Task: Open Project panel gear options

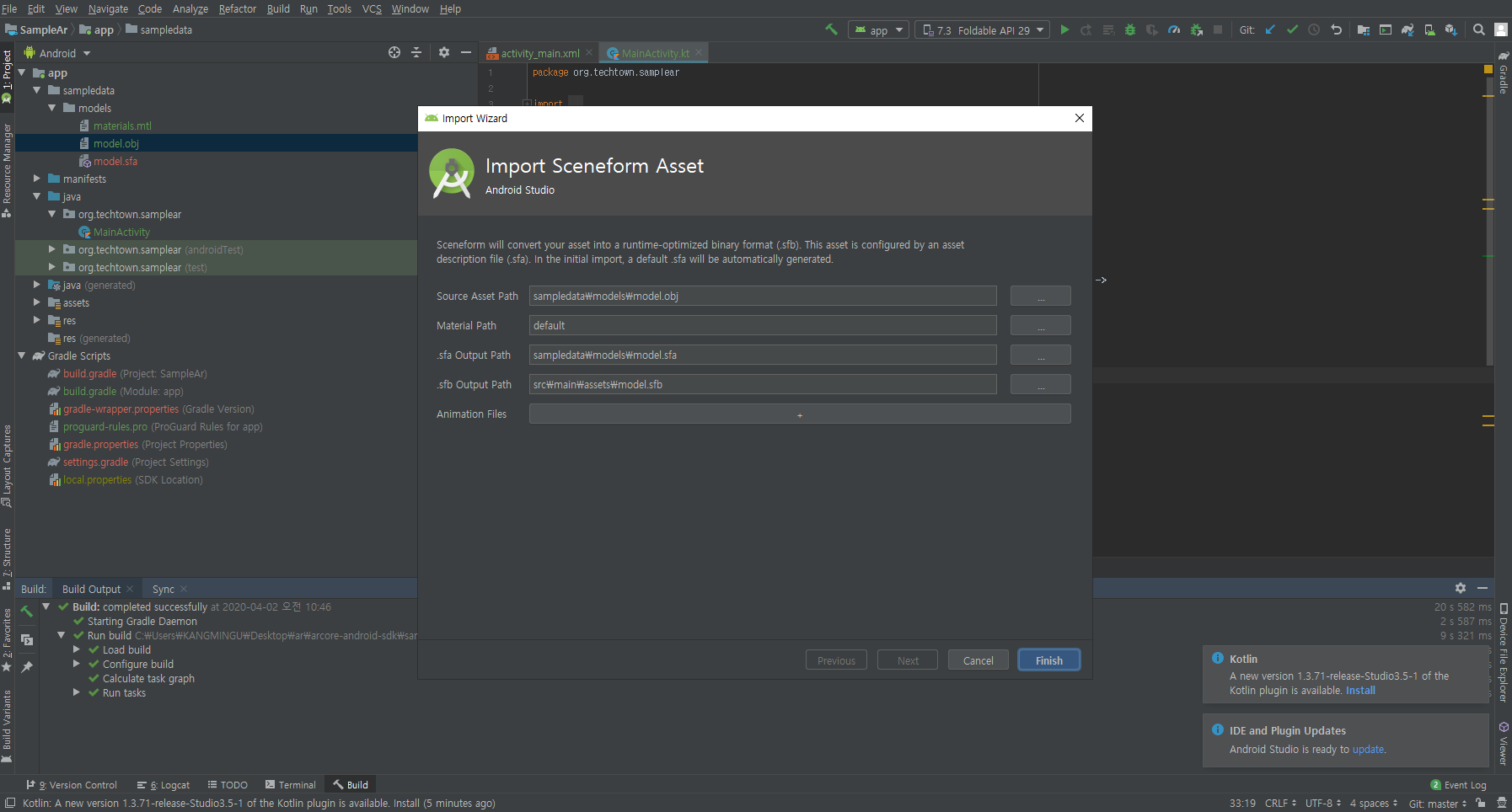Action: point(444,52)
